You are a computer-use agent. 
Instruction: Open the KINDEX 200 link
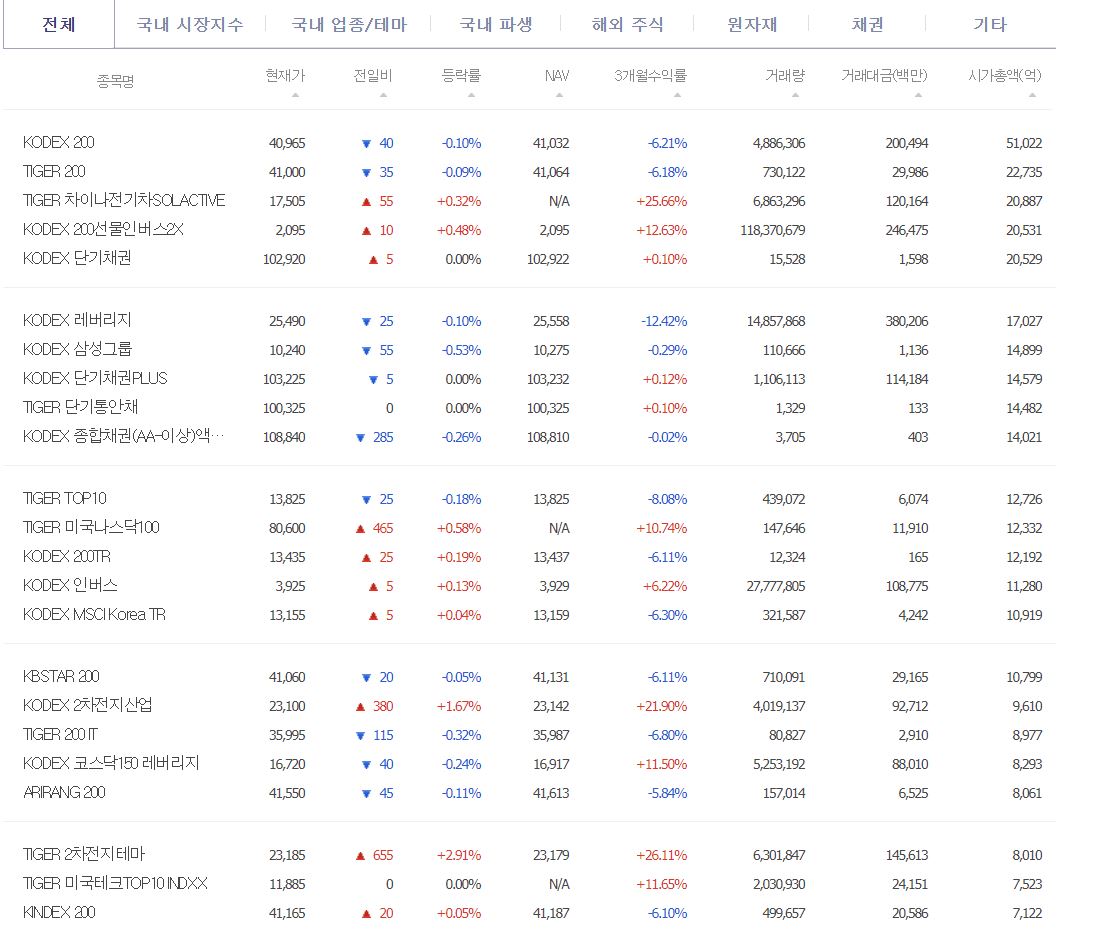[x=59, y=913]
